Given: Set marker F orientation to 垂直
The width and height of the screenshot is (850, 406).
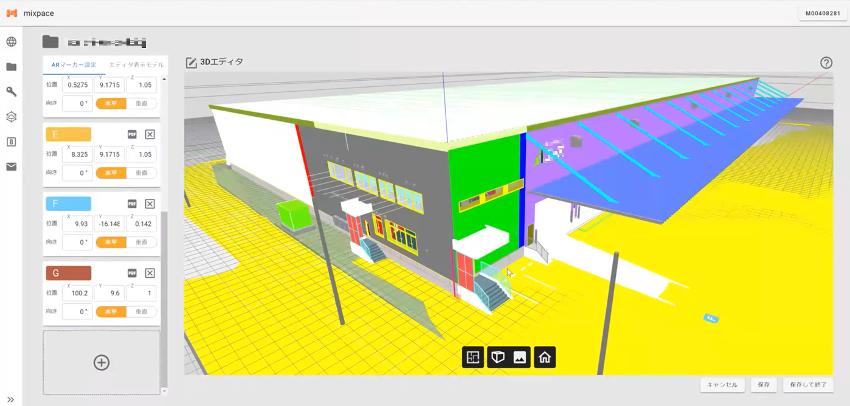Looking at the screenshot, I should (x=143, y=242).
